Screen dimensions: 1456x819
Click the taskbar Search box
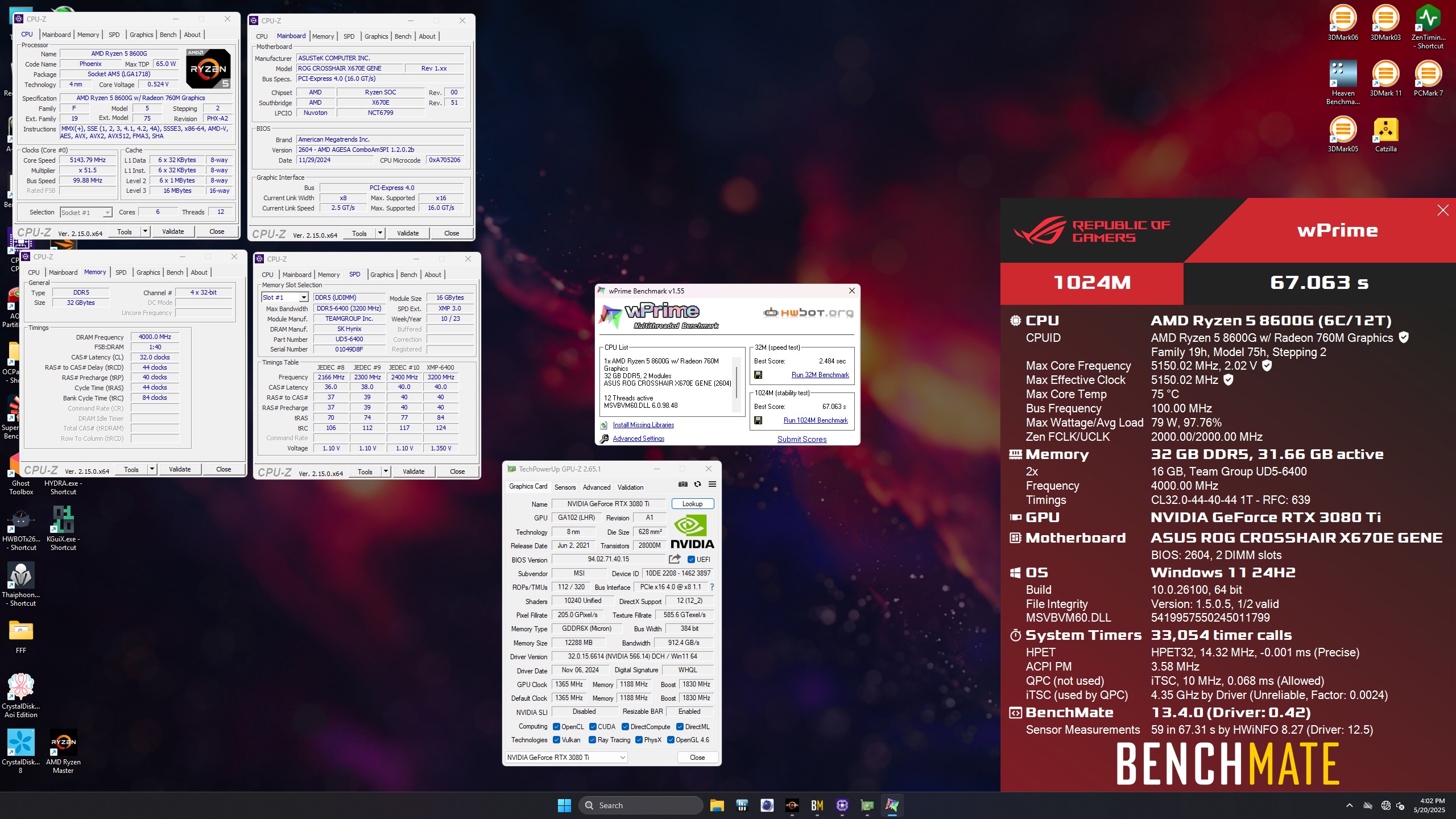(640, 805)
